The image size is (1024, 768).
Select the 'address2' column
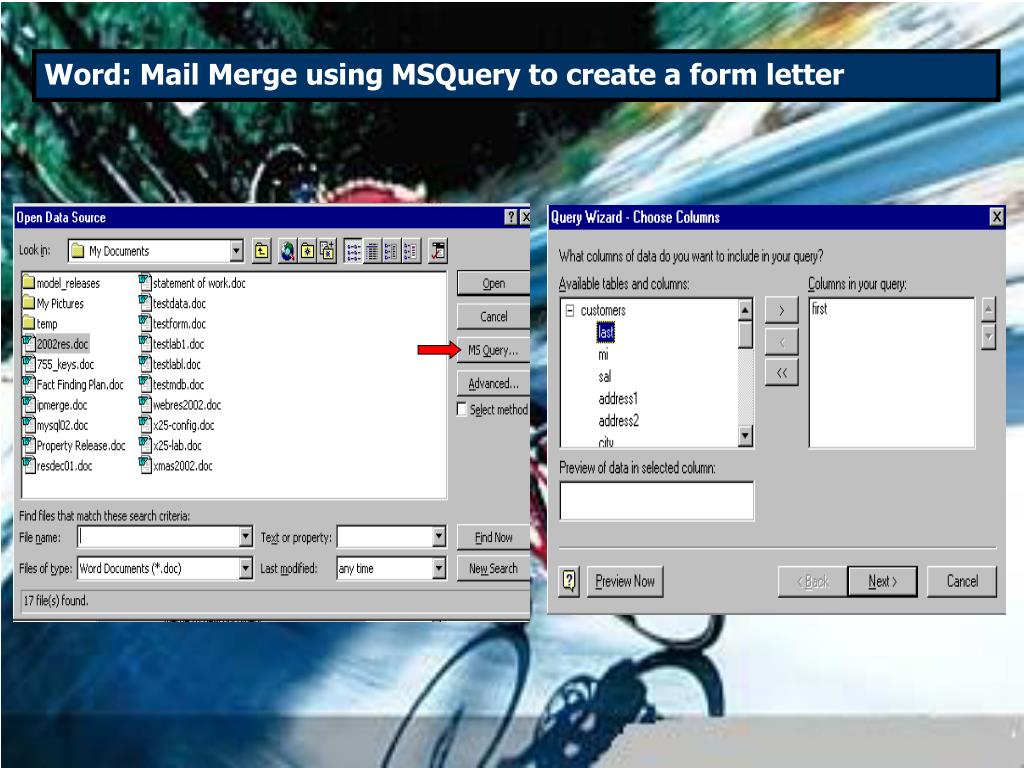tap(618, 421)
